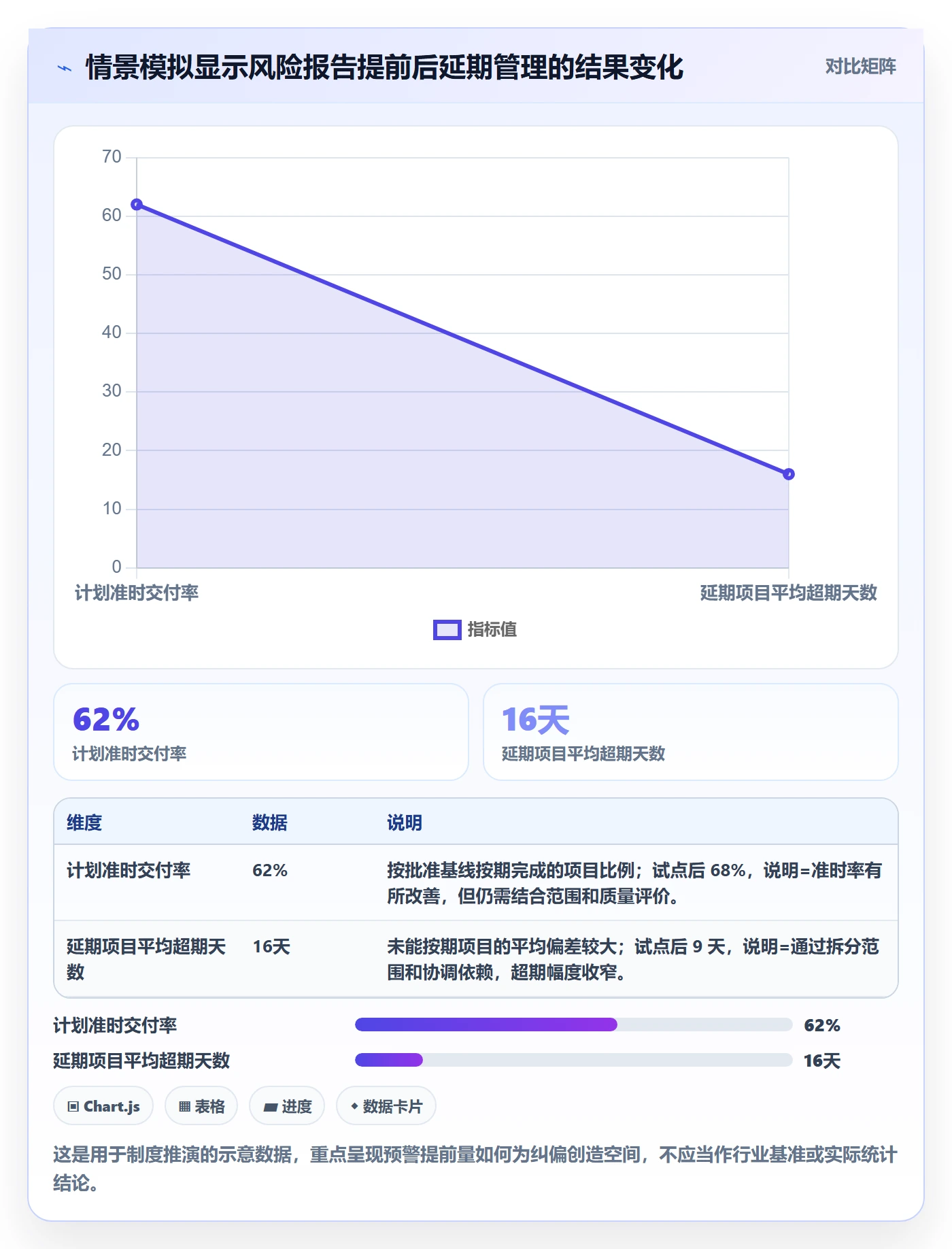952x1249 pixels.
Task: Click the 数据 column header
Action: pos(270,822)
